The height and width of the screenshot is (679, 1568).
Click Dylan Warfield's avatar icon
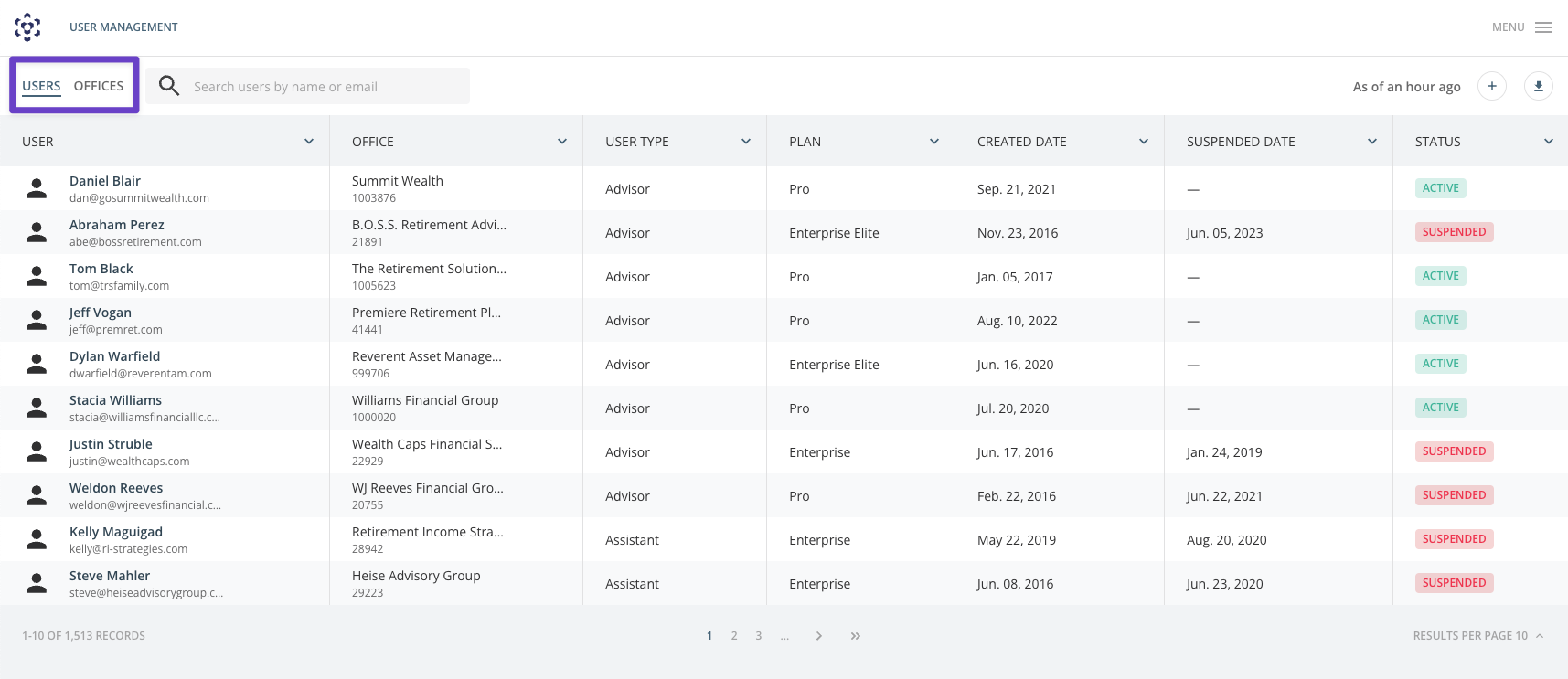pyautogui.click(x=37, y=364)
